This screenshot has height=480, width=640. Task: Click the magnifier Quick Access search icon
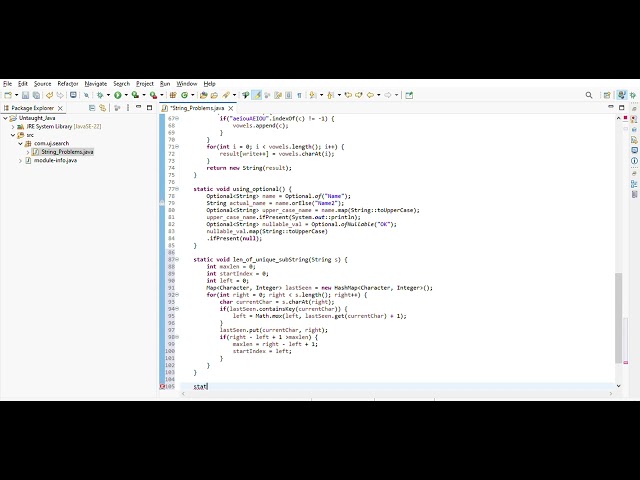point(589,95)
